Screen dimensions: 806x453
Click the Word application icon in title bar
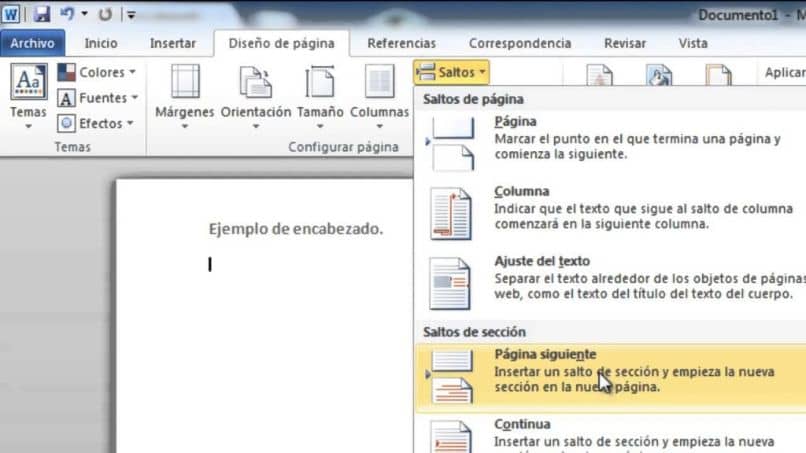(11, 14)
